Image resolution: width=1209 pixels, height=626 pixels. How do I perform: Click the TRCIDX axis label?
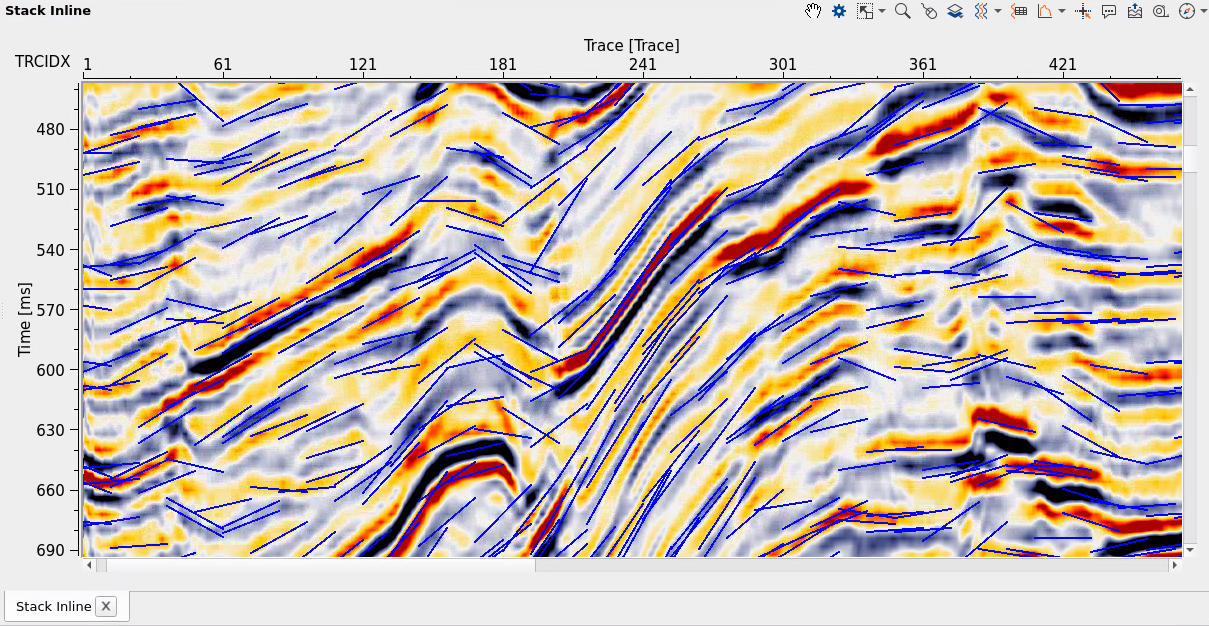(x=43, y=62)
